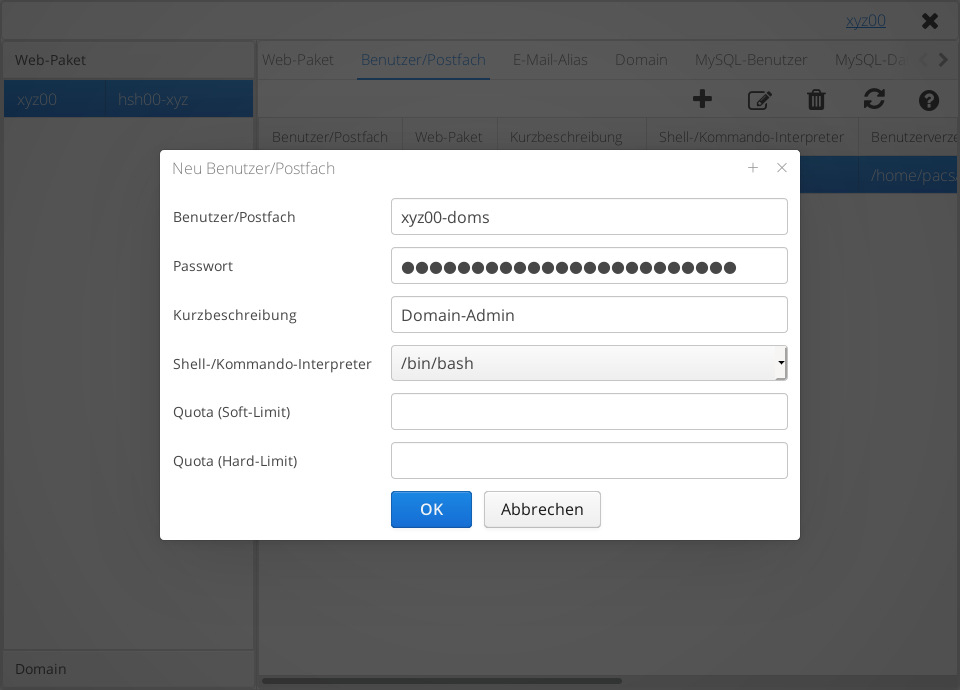960x690 pixels.
Task: Open the xyz00 user link
Action: click(865, 20)
